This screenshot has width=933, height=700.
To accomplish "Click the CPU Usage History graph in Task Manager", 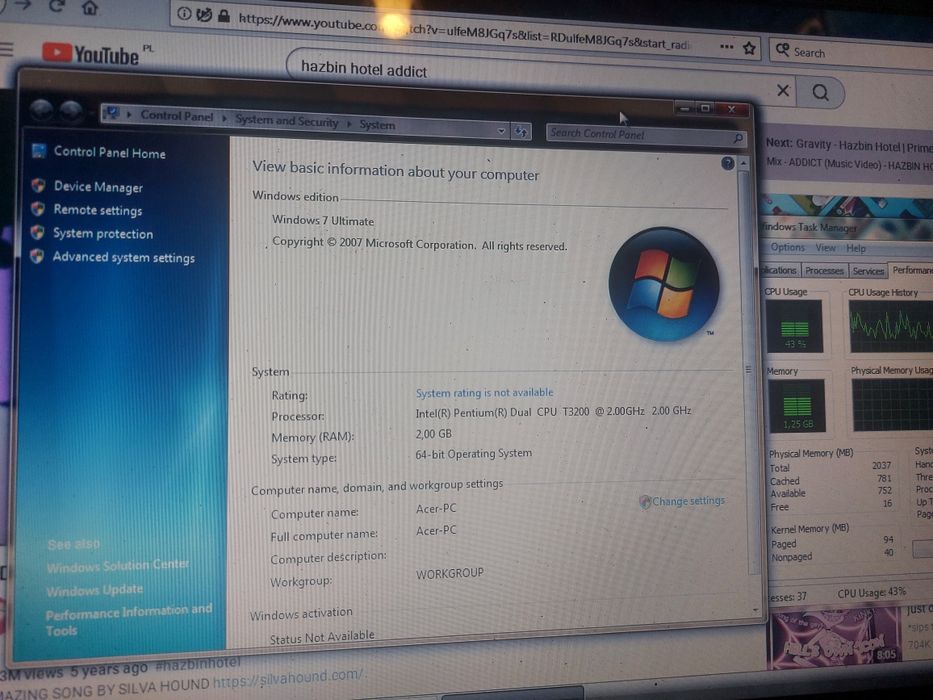I will coord(890,326).
